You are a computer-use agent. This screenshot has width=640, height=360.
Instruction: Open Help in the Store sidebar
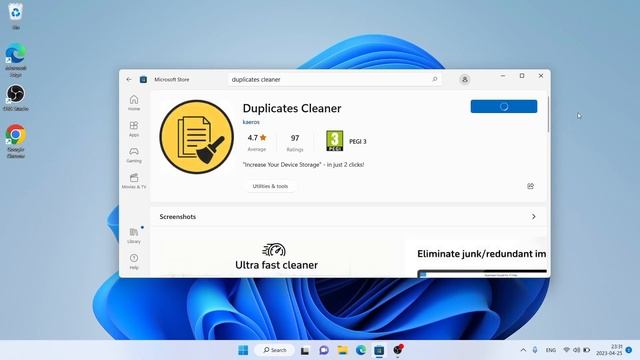coord(134,262)
